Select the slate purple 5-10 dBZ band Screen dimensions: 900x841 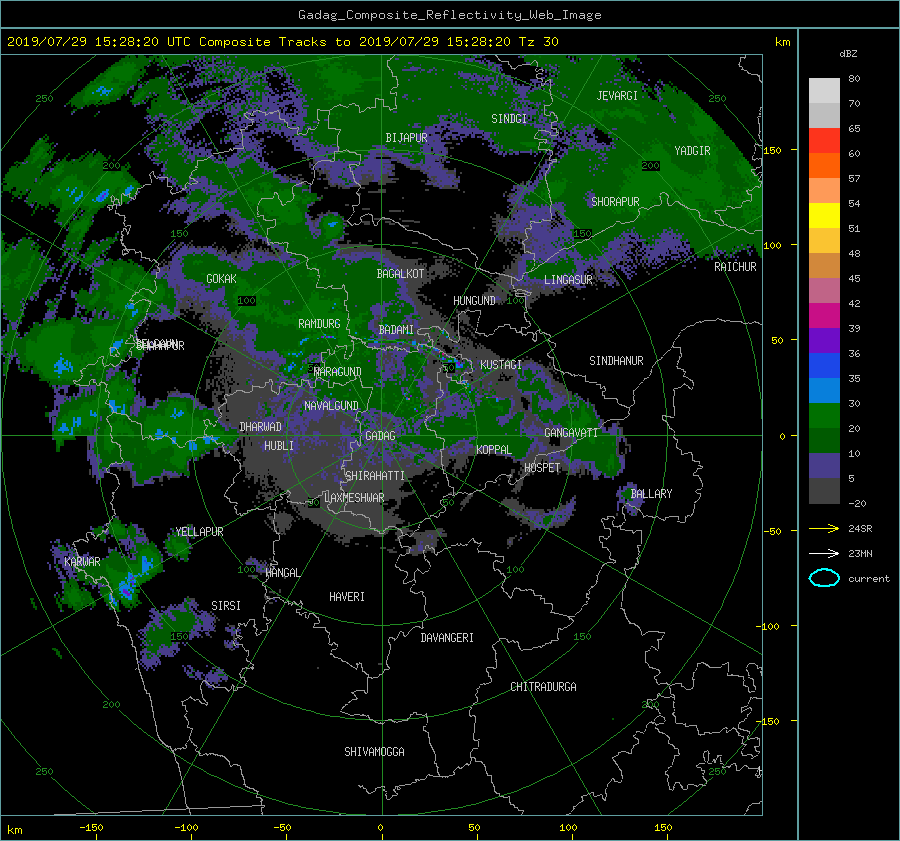tap(824, 466)
